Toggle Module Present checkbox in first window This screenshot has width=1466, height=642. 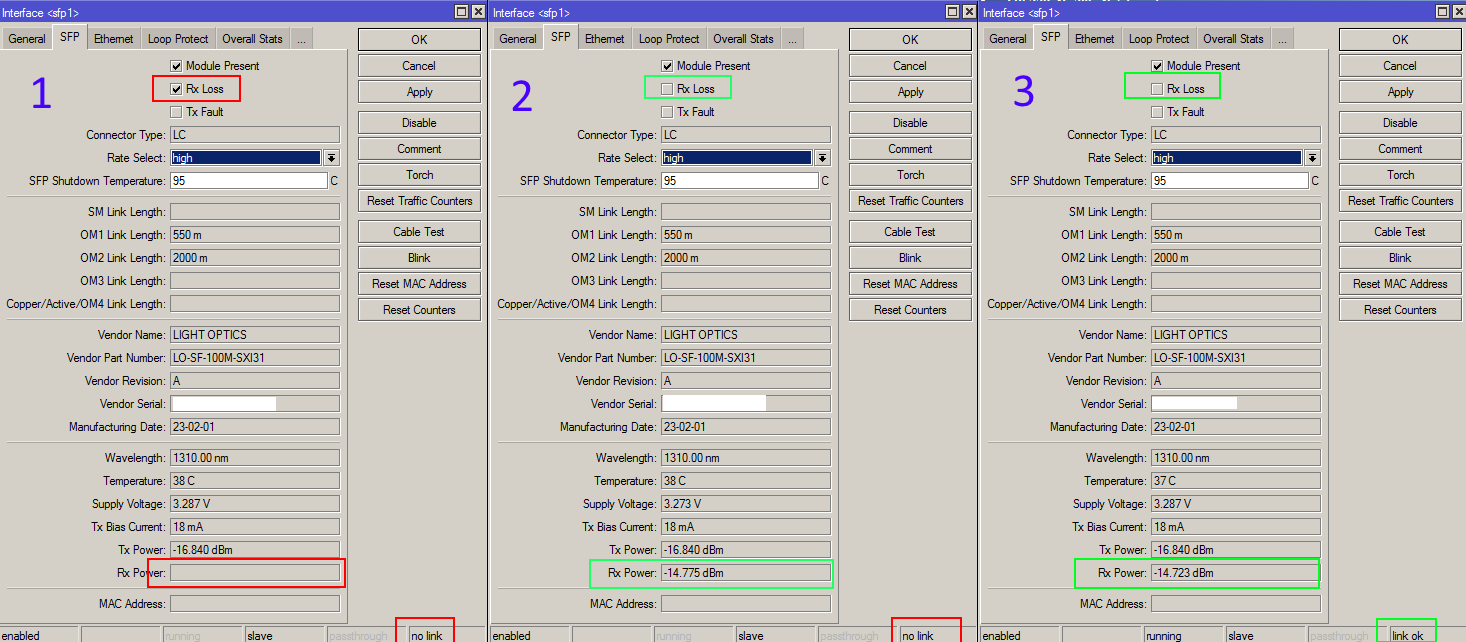tap(176, 66)
